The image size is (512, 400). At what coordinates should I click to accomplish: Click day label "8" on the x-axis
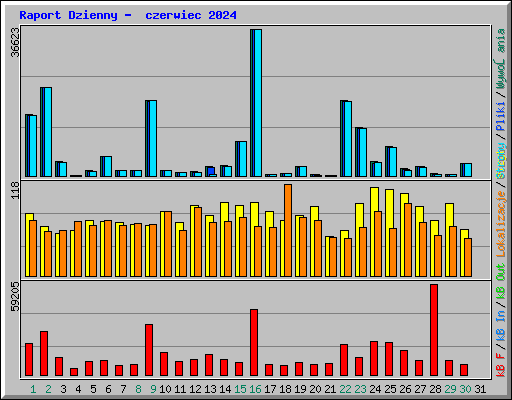pos(138,389)
